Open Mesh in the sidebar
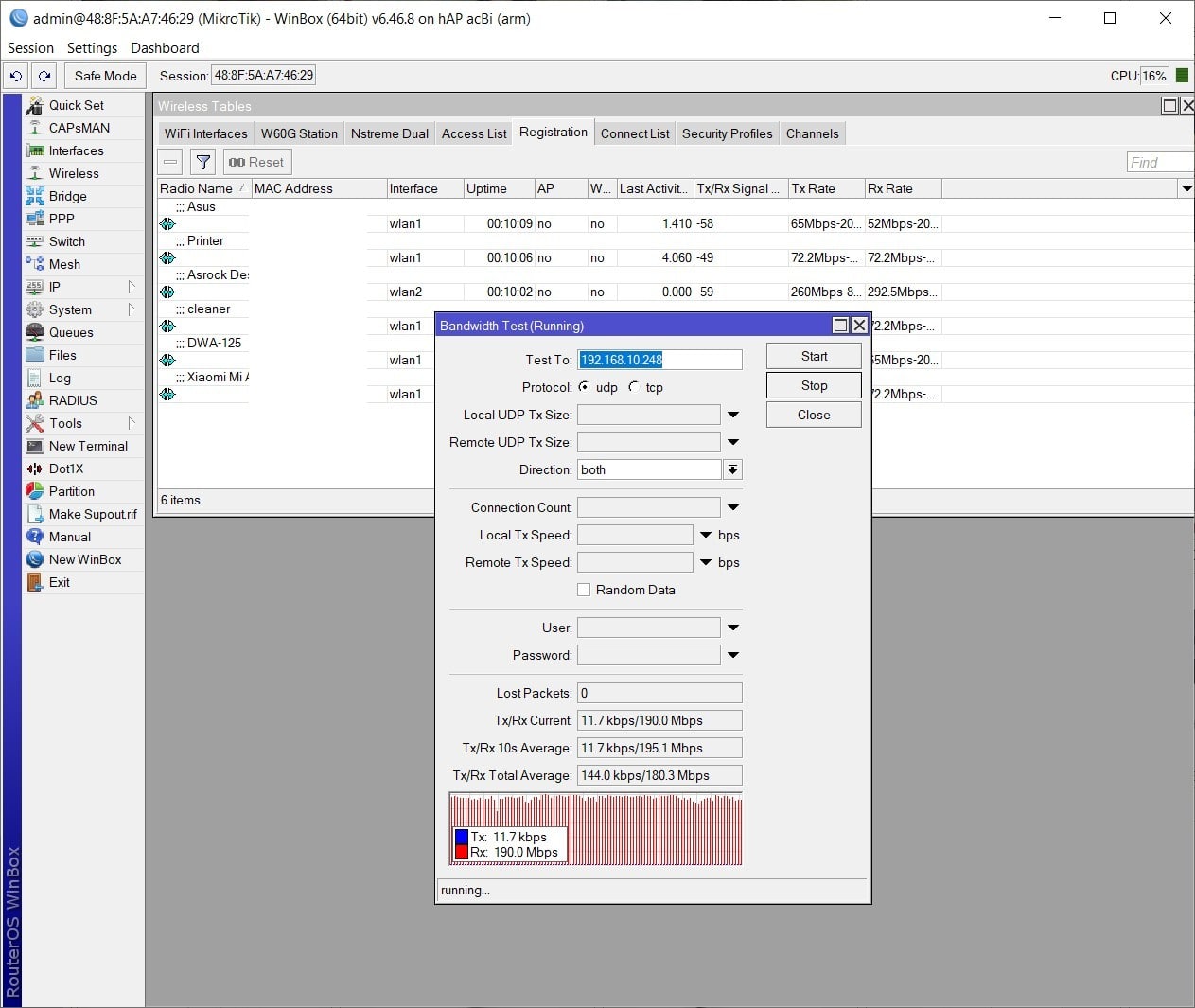 pyautogui.click(x=64, y=264)
